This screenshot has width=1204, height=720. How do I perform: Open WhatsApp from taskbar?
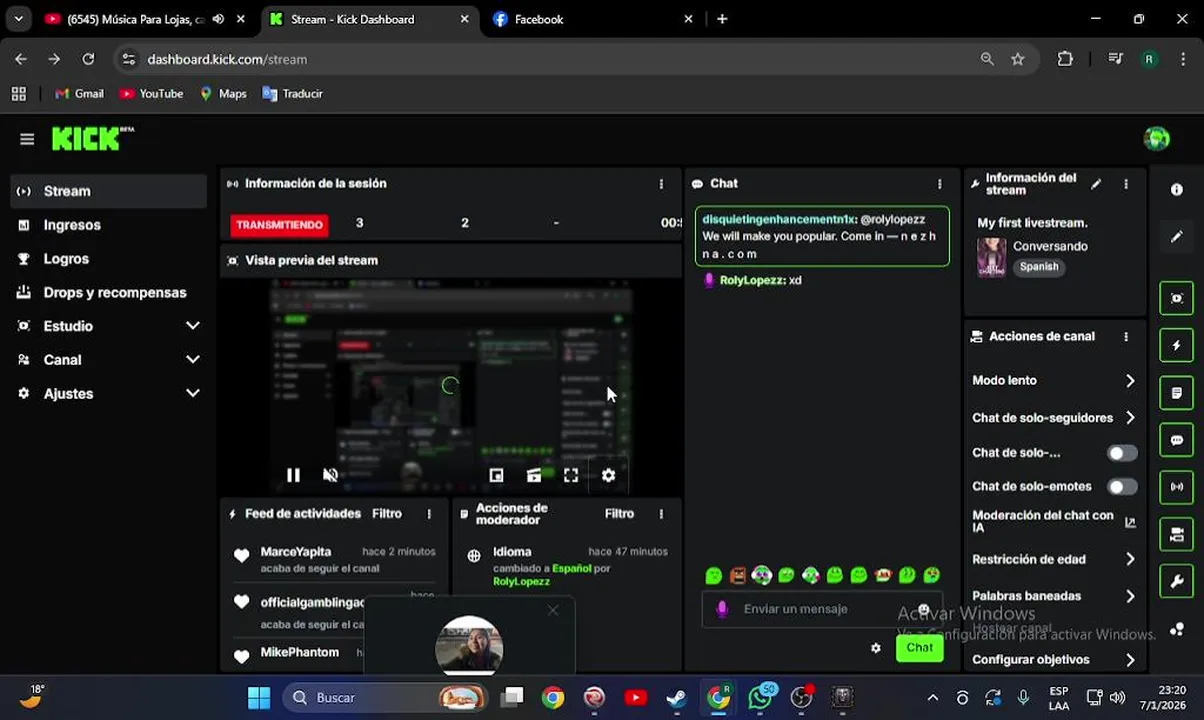pyautogui.click(x=760, y=697)
